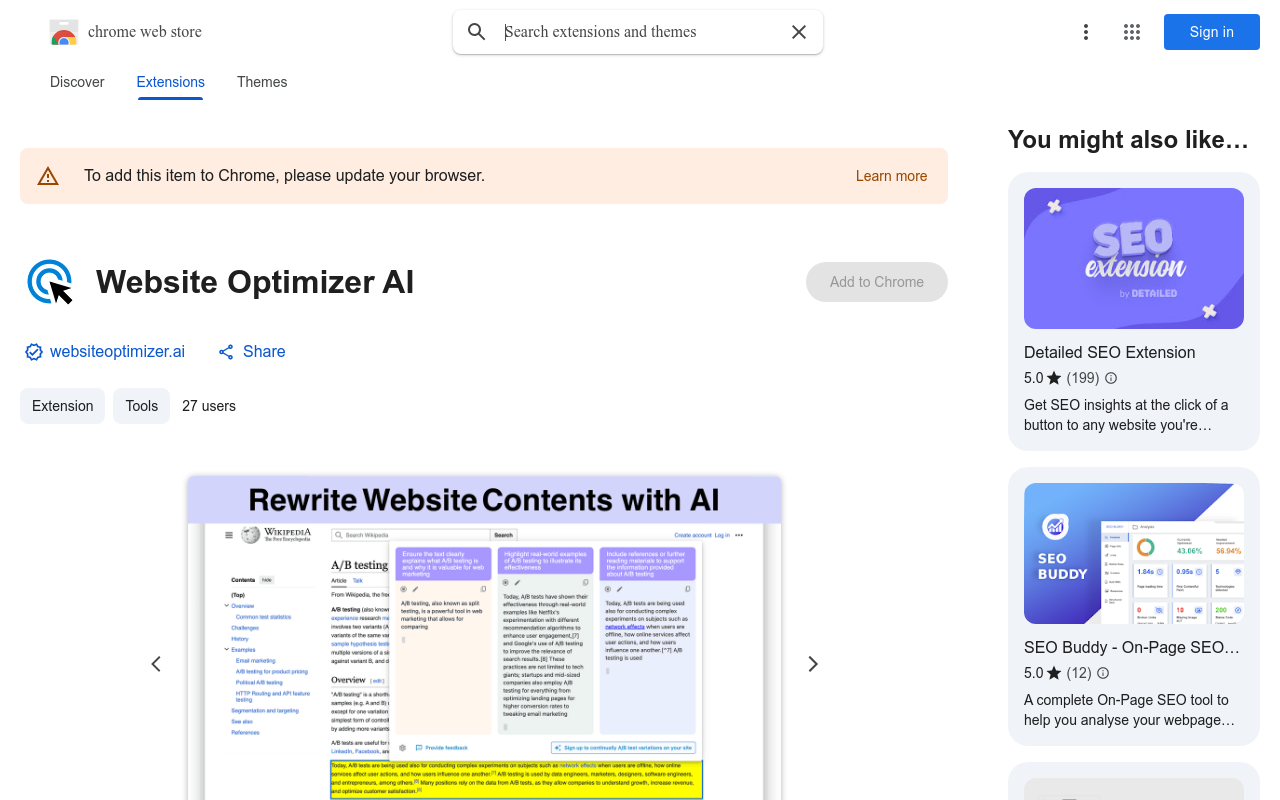Click the Share button
The image size is (1280, 800).
coord(252,352)
